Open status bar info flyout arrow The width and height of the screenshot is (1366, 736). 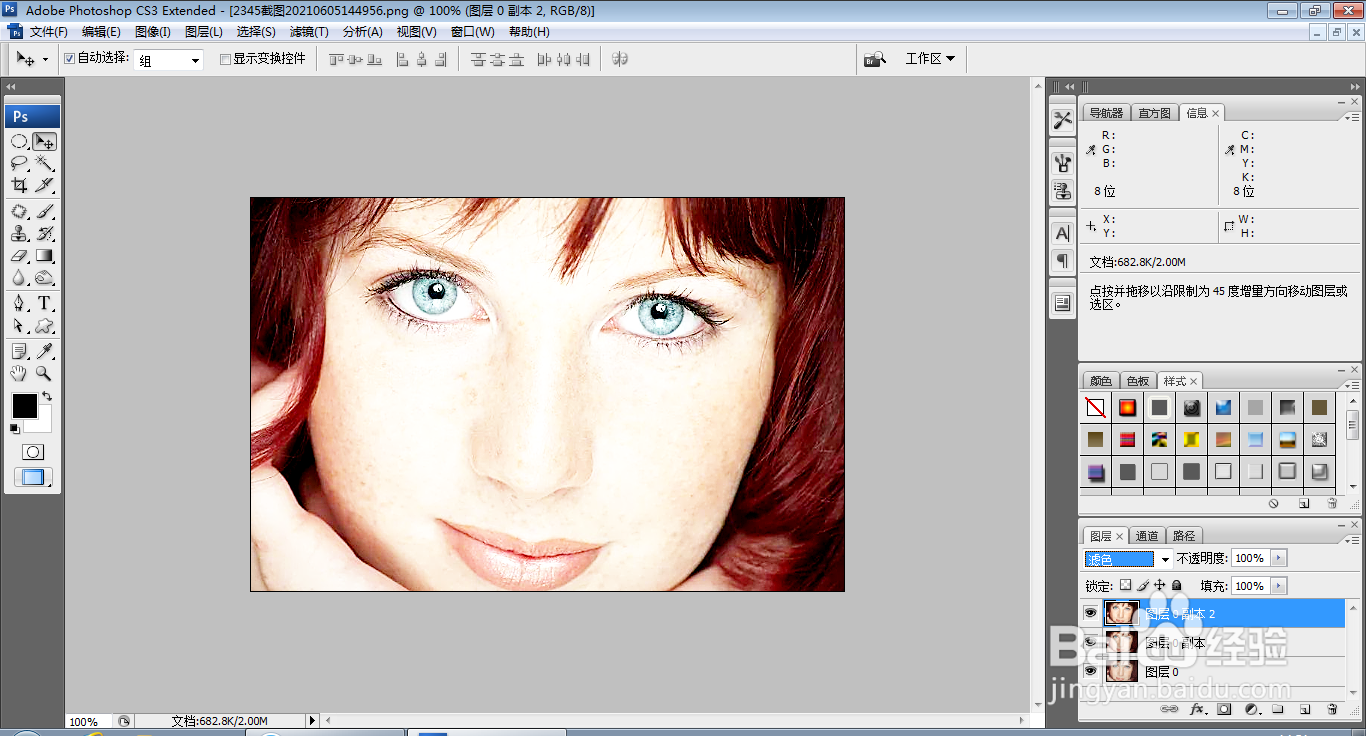coord(312,720)
